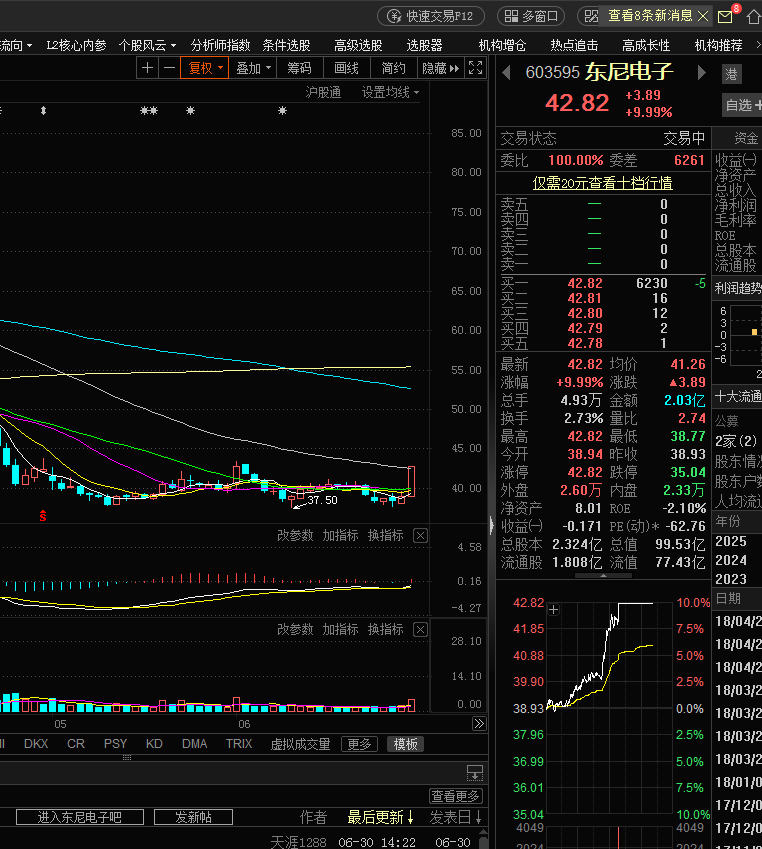Close the MACD indicator panel
The width and height of the screenshot is (762, 849).
tap(420, 535)
